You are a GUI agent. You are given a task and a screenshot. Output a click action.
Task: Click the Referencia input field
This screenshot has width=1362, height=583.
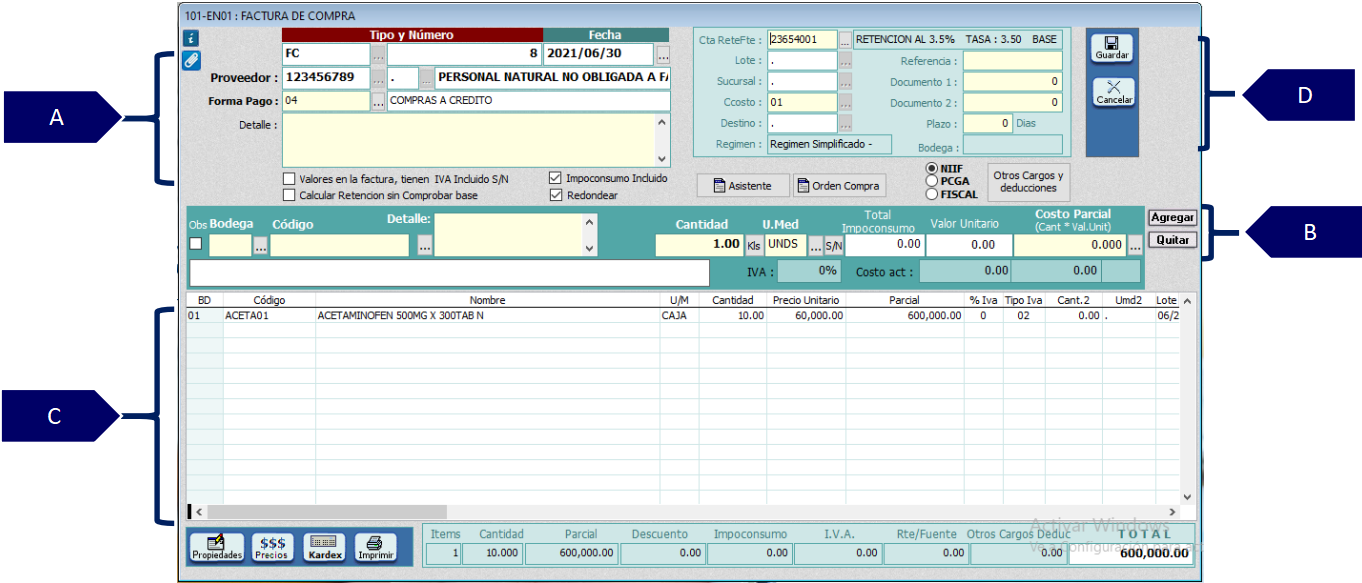point(1012,61)
